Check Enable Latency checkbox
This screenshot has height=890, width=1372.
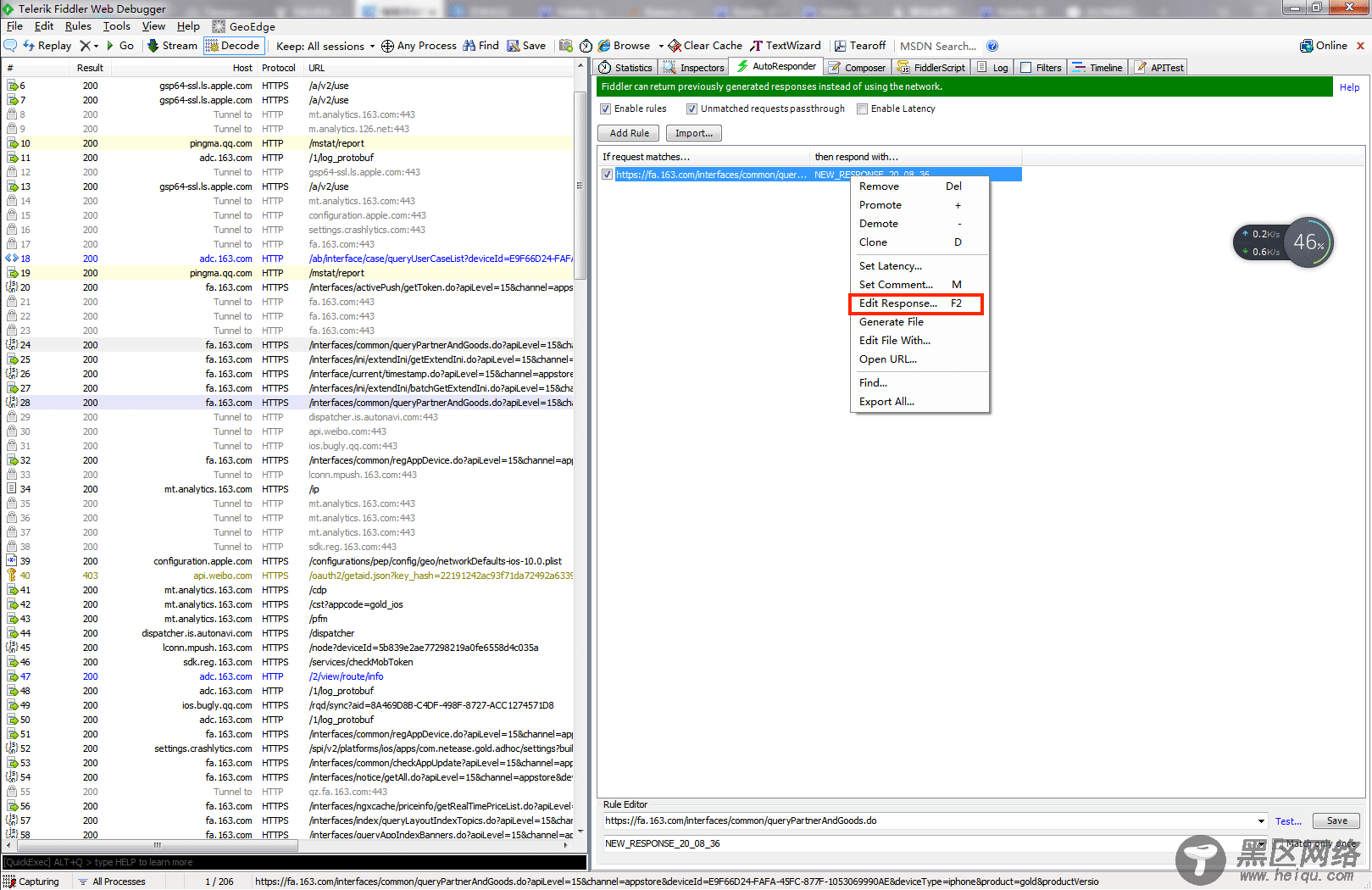click(x=862, y=108)
